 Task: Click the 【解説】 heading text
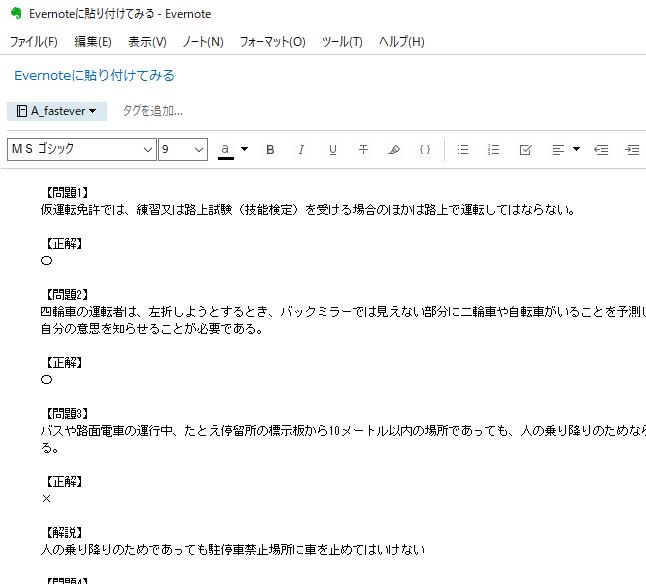pos(64,533)
